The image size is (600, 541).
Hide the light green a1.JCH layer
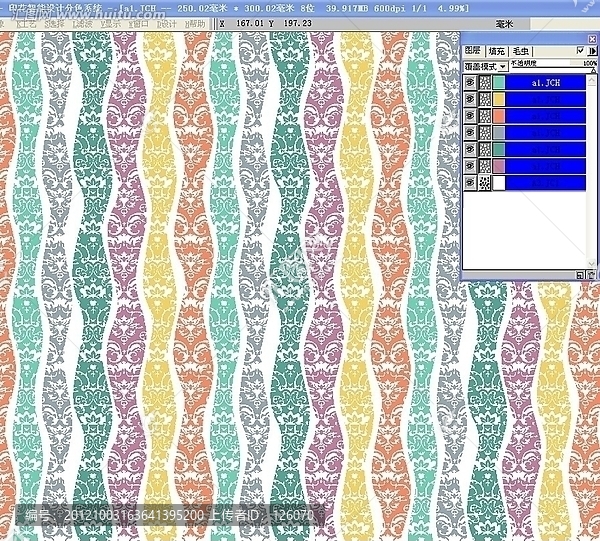(470, 83)
